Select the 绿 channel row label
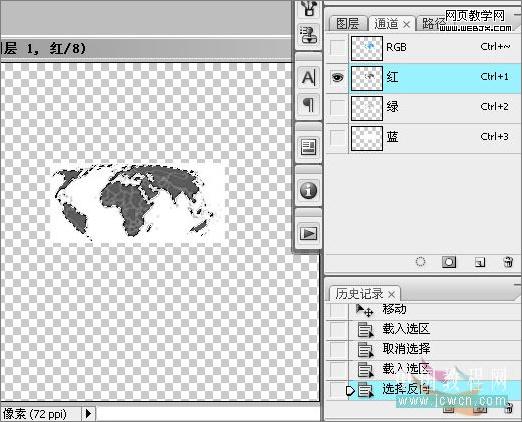The width and height of the screenshot is (522, 422). pyautogui.click(x=392, y=107)
